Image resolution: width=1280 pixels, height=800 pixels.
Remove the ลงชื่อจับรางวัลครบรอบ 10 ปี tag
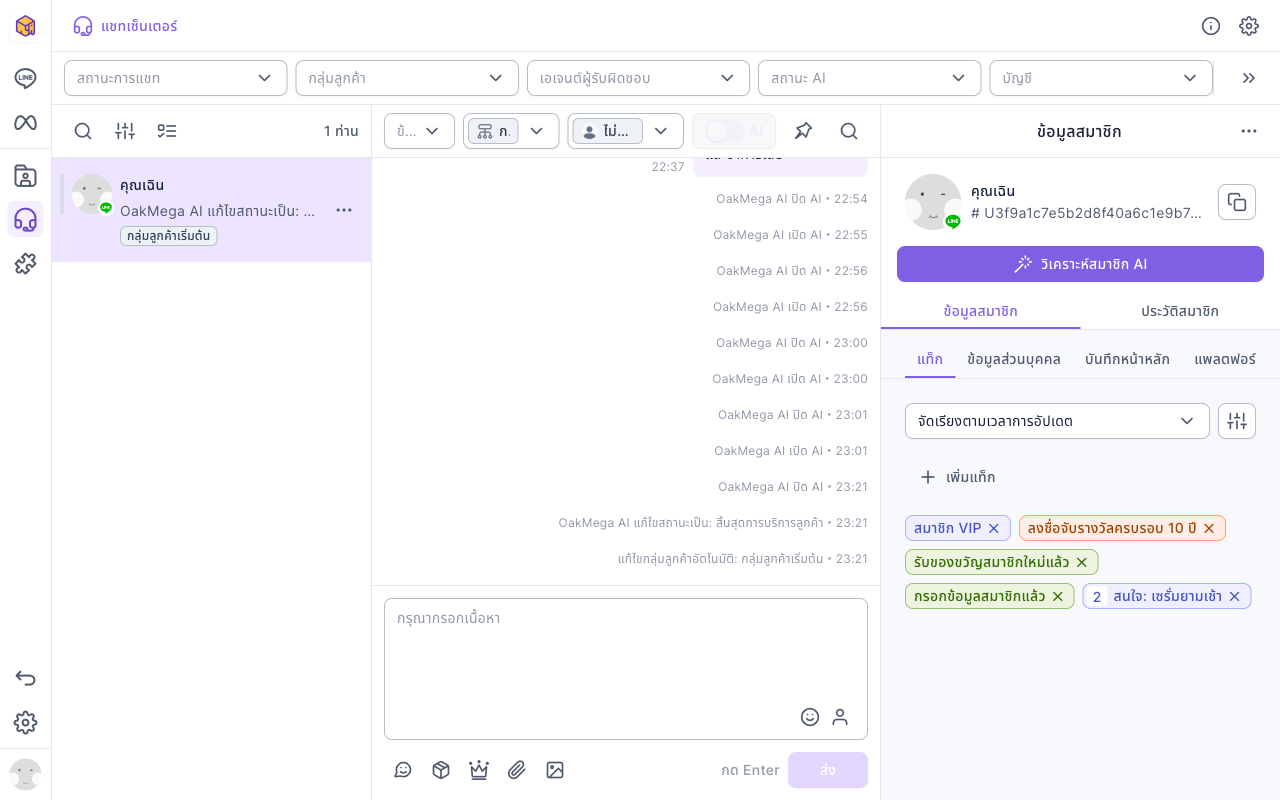pos(1209,528)
